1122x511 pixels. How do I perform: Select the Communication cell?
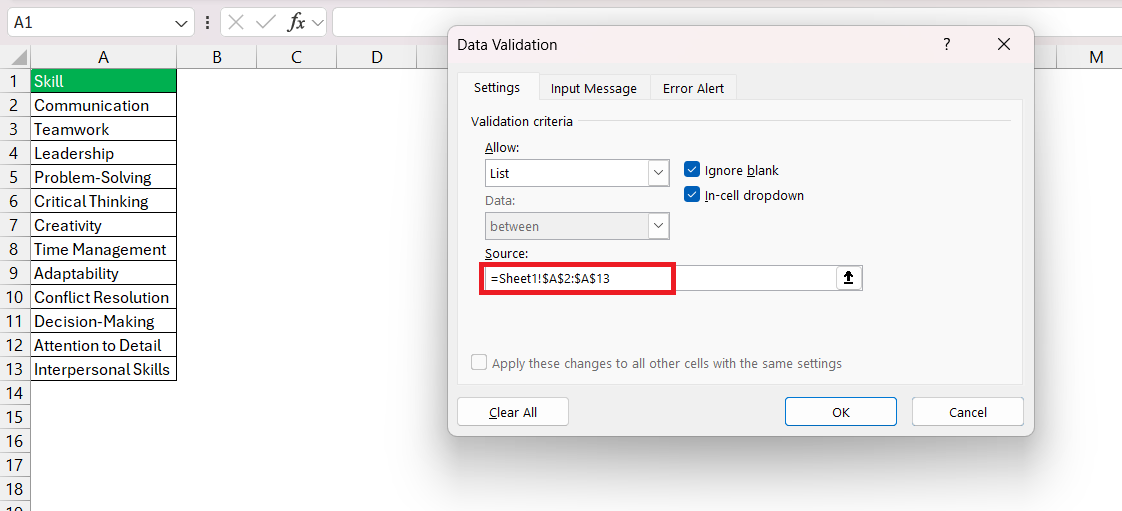[104, 105]
